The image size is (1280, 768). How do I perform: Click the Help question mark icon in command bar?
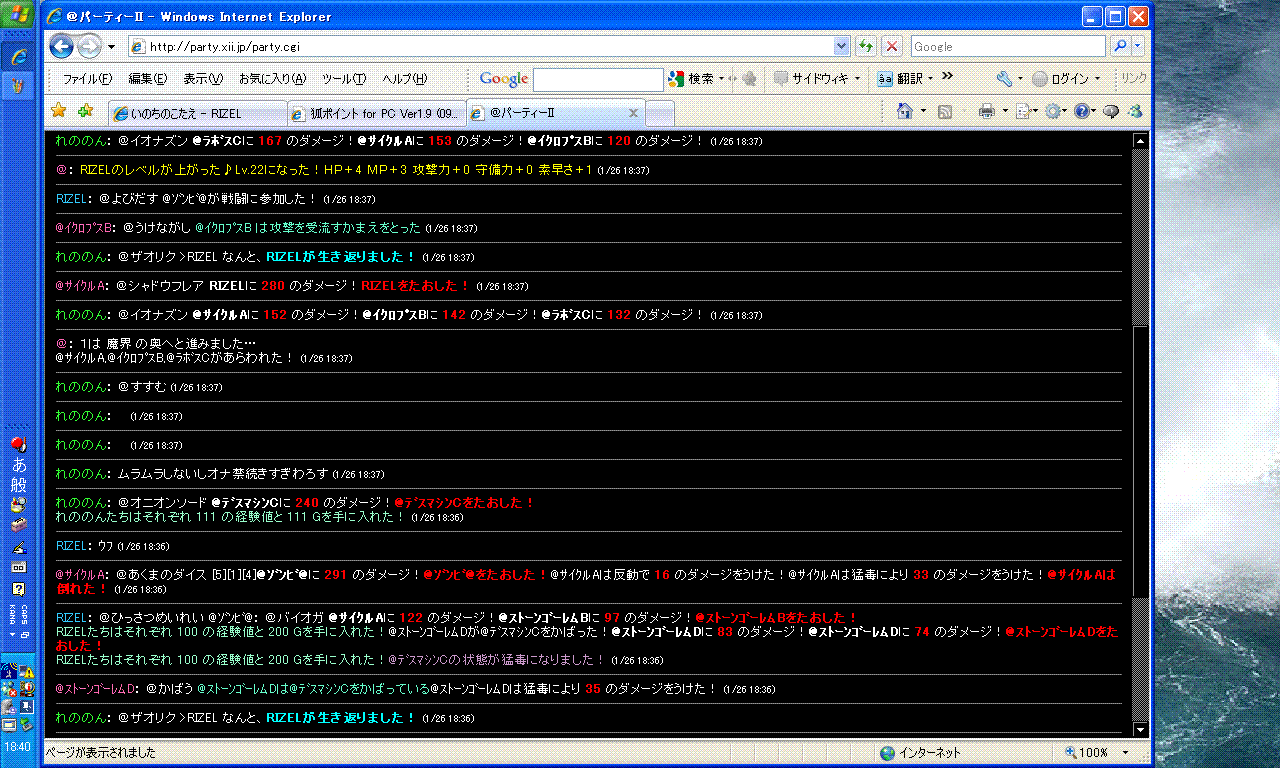pyautogui.click(x=1082, y=112)
